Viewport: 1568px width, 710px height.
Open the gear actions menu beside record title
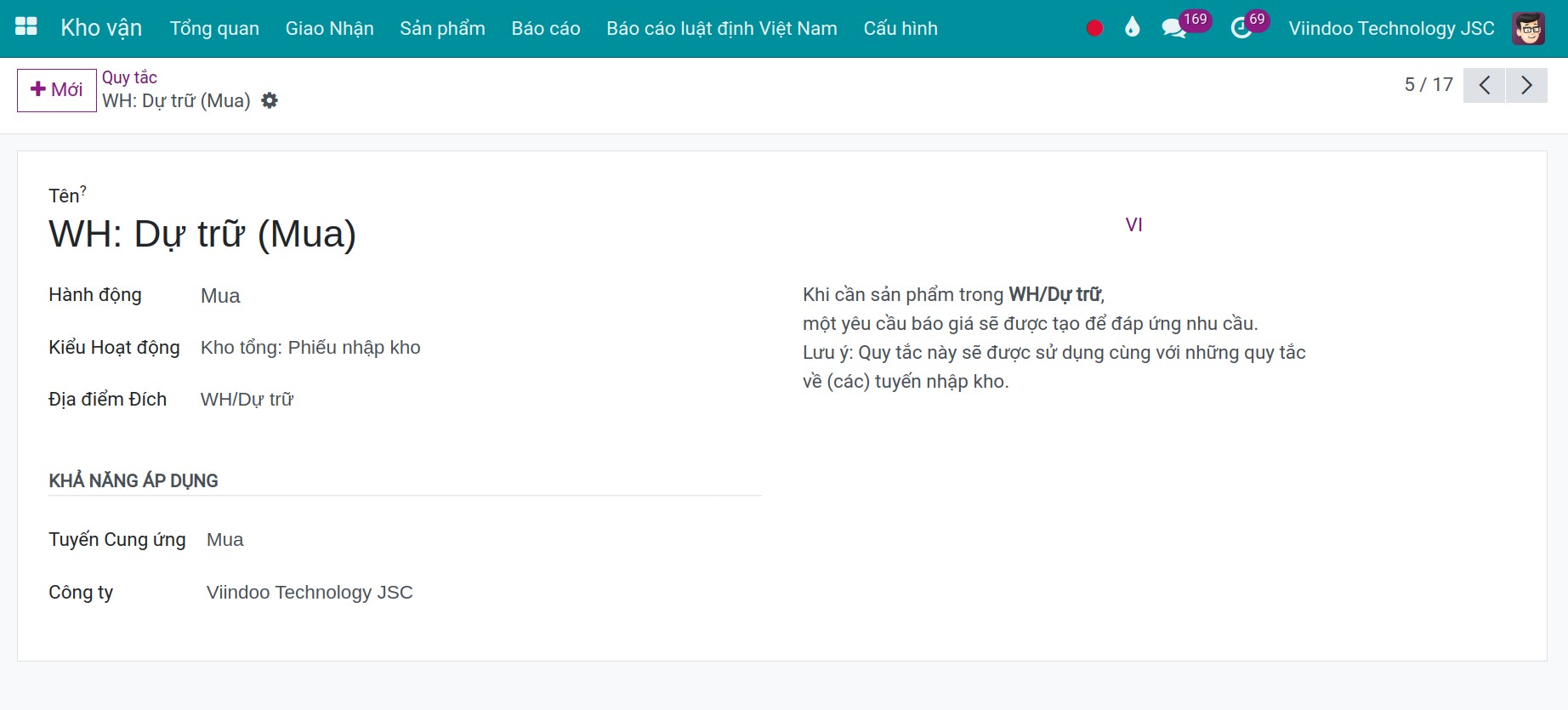[270, 100]
